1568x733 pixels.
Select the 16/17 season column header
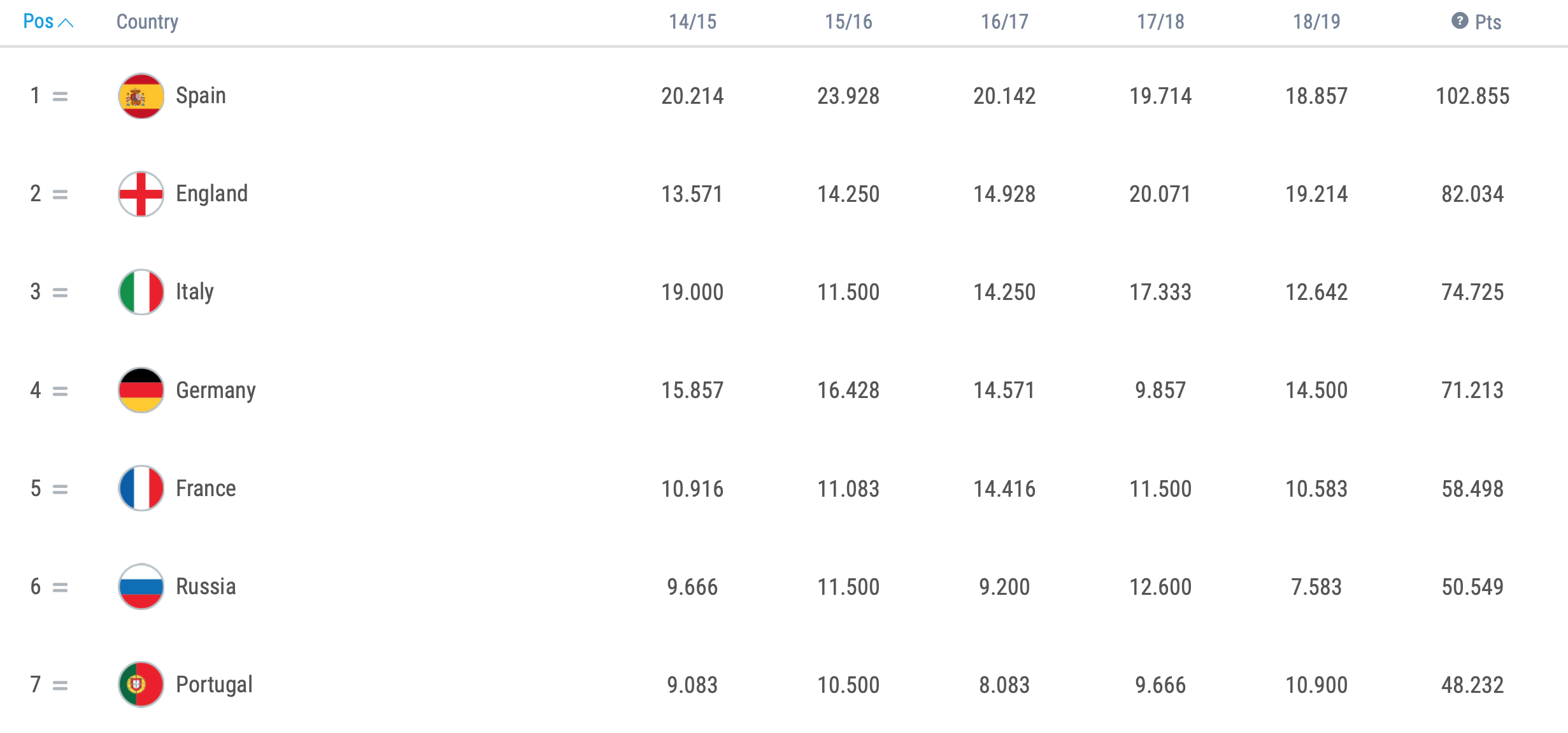coord(1004,22)
